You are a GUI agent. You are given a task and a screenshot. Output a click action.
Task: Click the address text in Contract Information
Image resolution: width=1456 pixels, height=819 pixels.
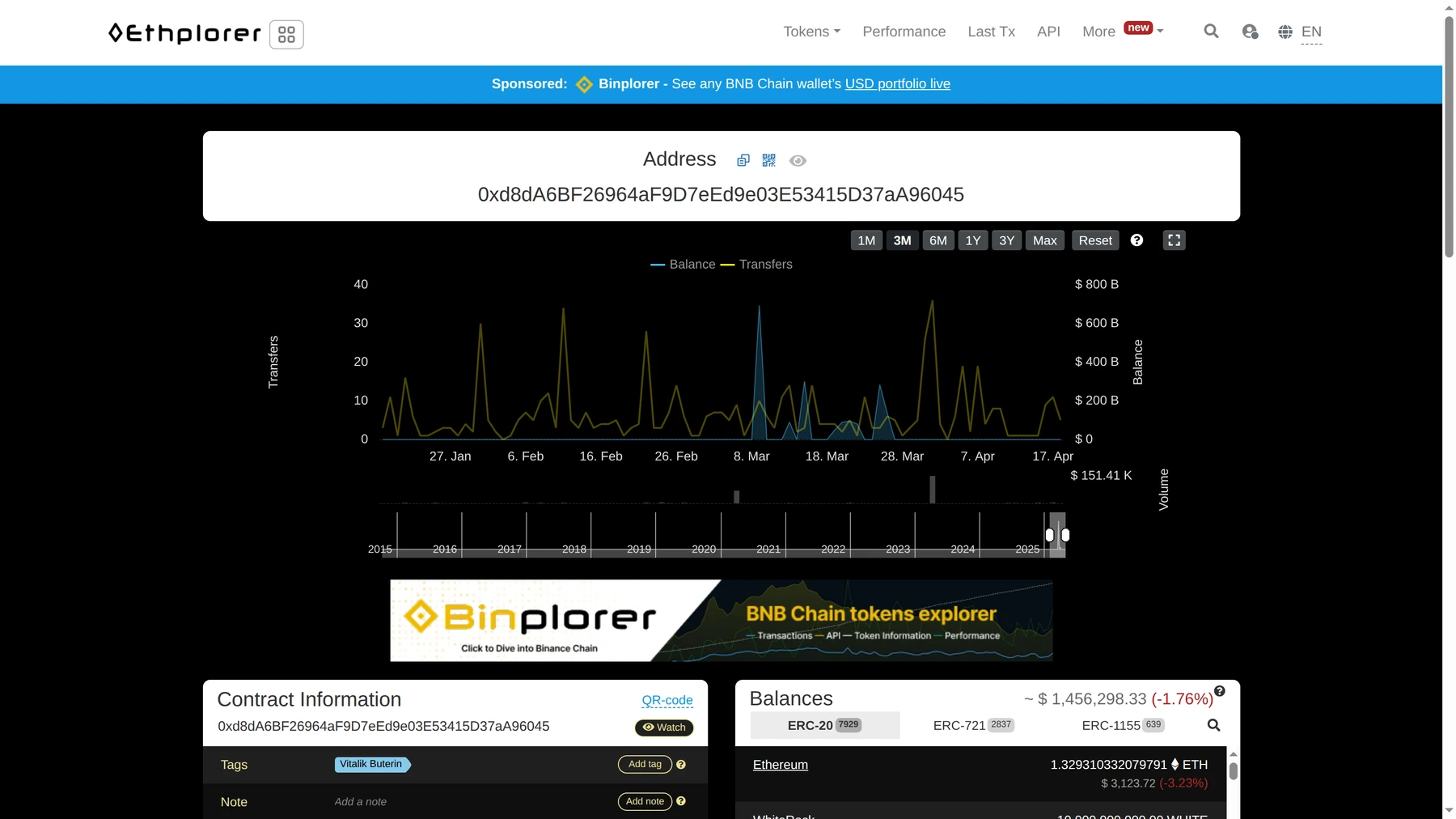(x=383, y=727)
